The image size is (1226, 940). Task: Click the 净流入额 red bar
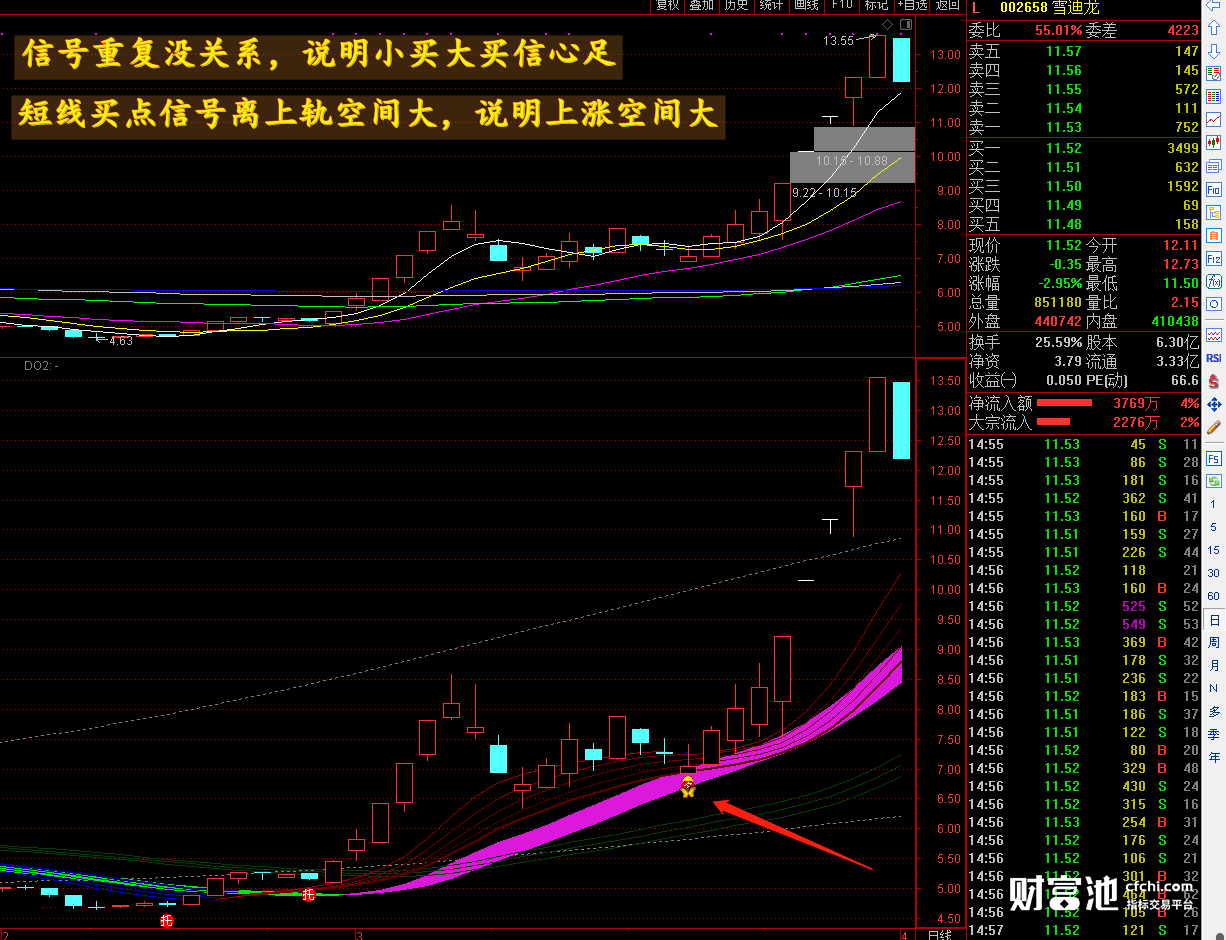coord(1064,403)
